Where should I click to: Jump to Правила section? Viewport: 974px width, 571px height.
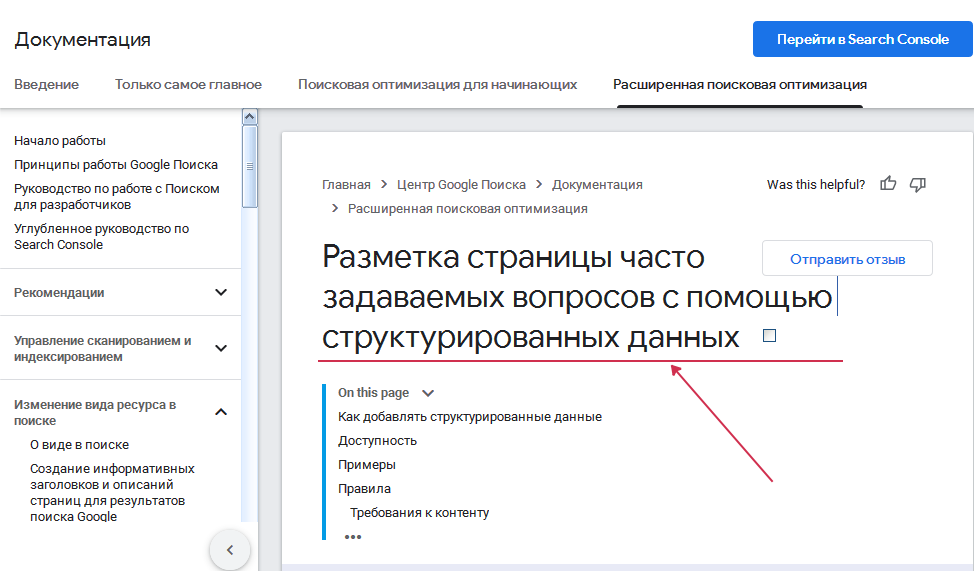(364, 489)
